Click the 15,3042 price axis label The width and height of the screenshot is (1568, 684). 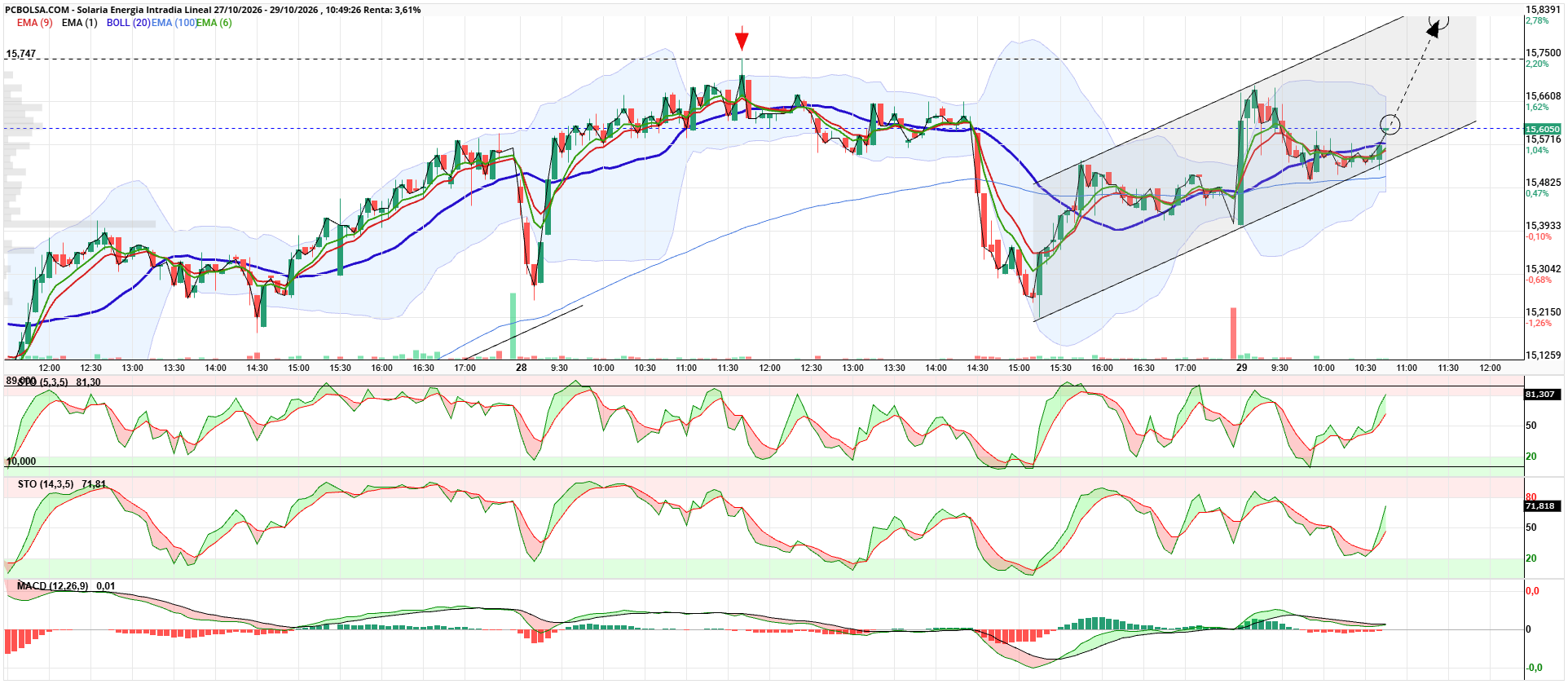click(1543, 269)
